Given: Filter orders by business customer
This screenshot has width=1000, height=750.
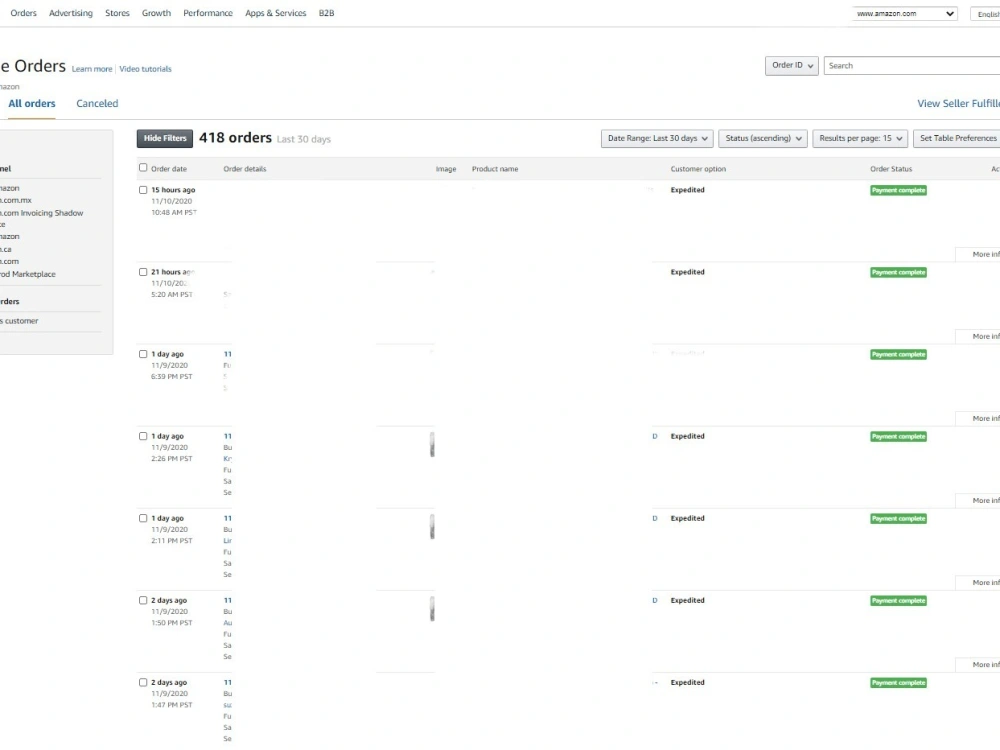Looking at the screenshot, I should tap(19, 321).
